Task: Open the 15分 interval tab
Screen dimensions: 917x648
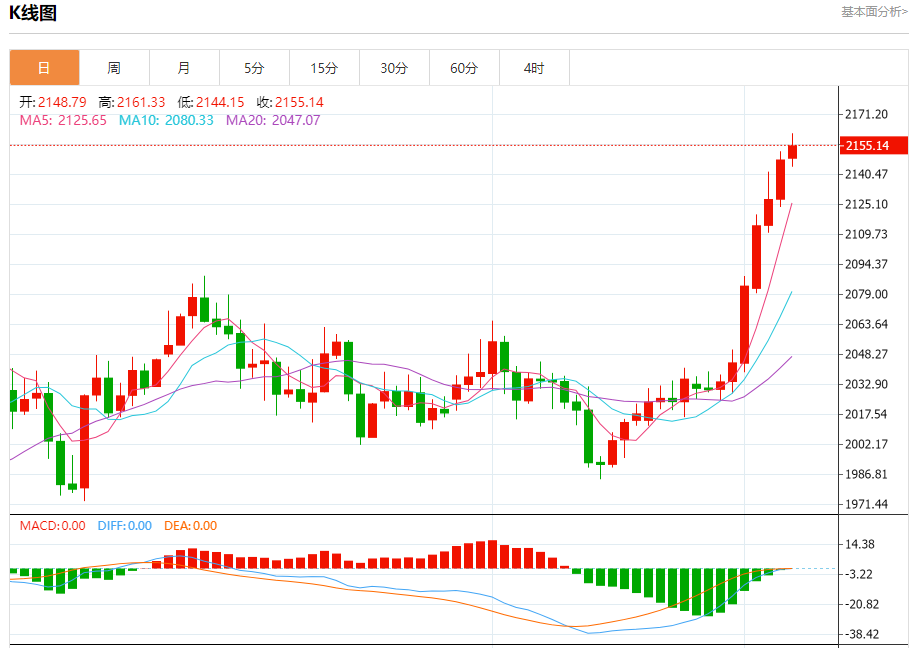Action: click(325, 68)
